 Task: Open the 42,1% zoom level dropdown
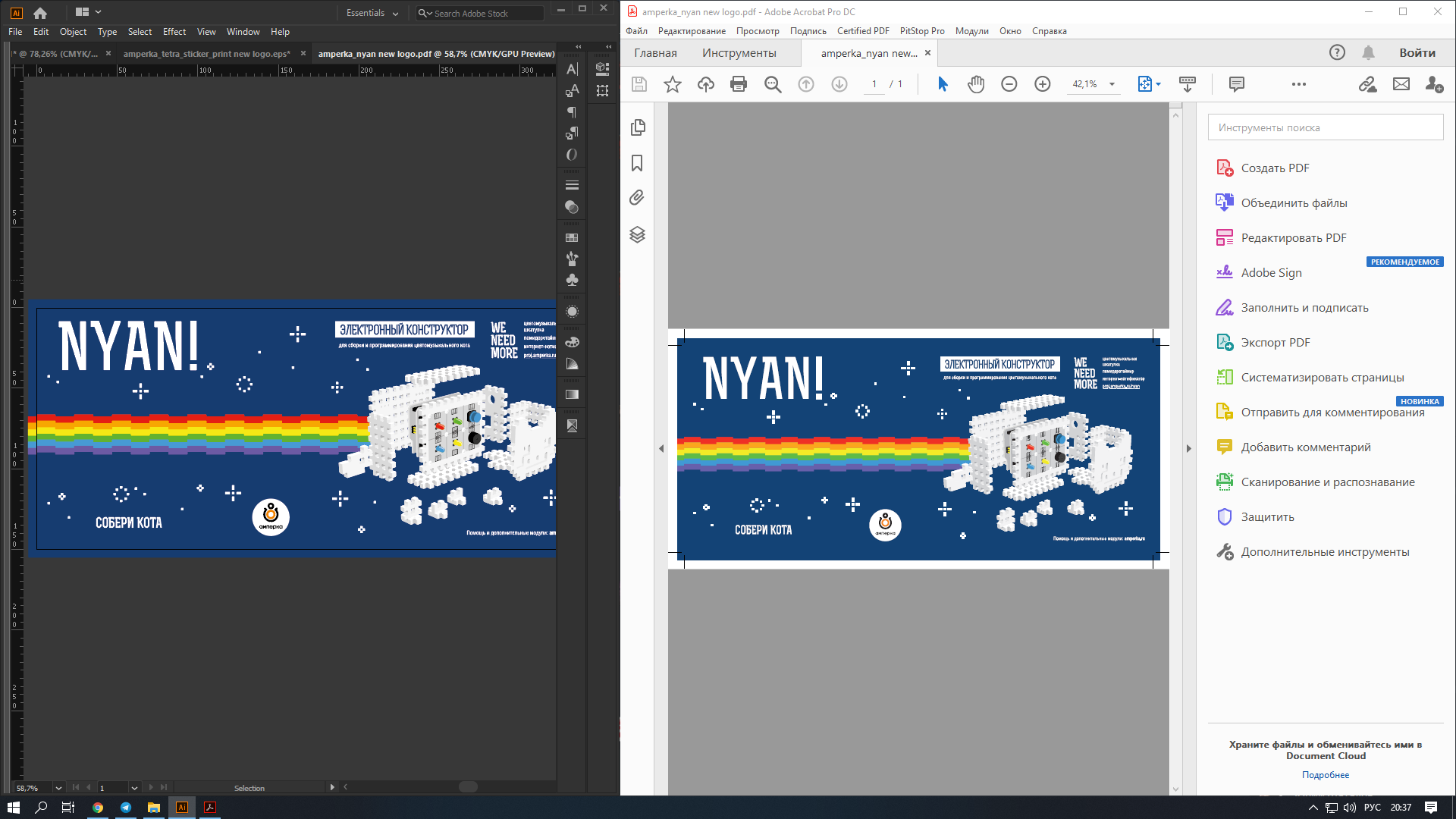tap(1112, 84)
